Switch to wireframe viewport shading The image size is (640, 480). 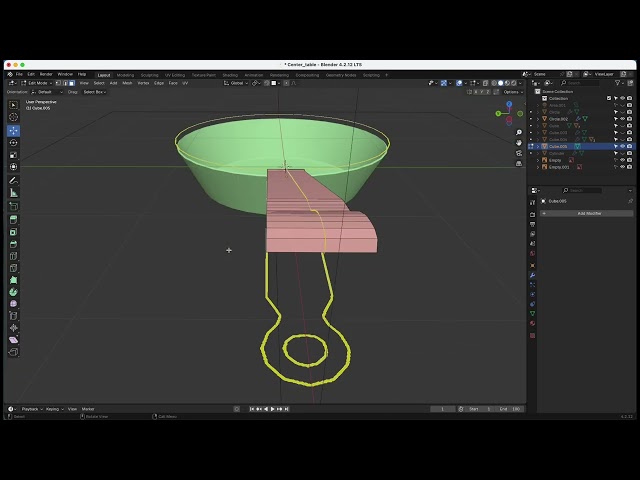pyautogui.click(x=494, y=83)
